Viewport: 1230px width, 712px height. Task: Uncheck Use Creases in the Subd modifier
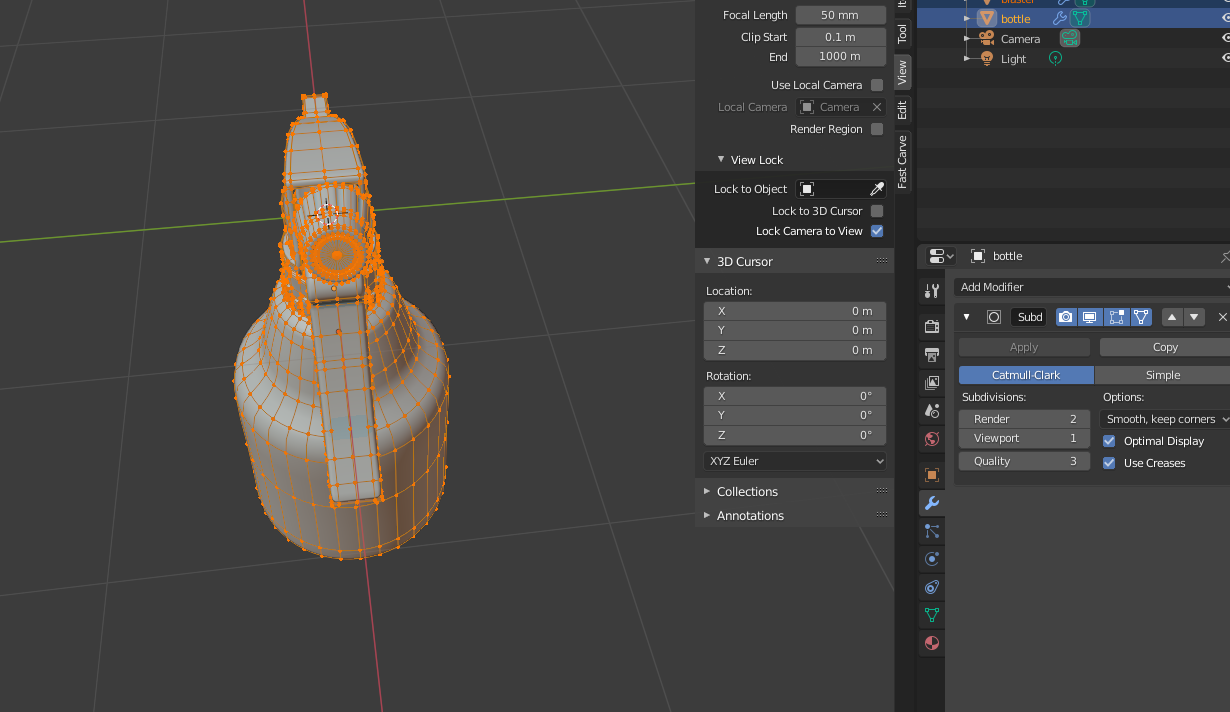click(1109, 463)
